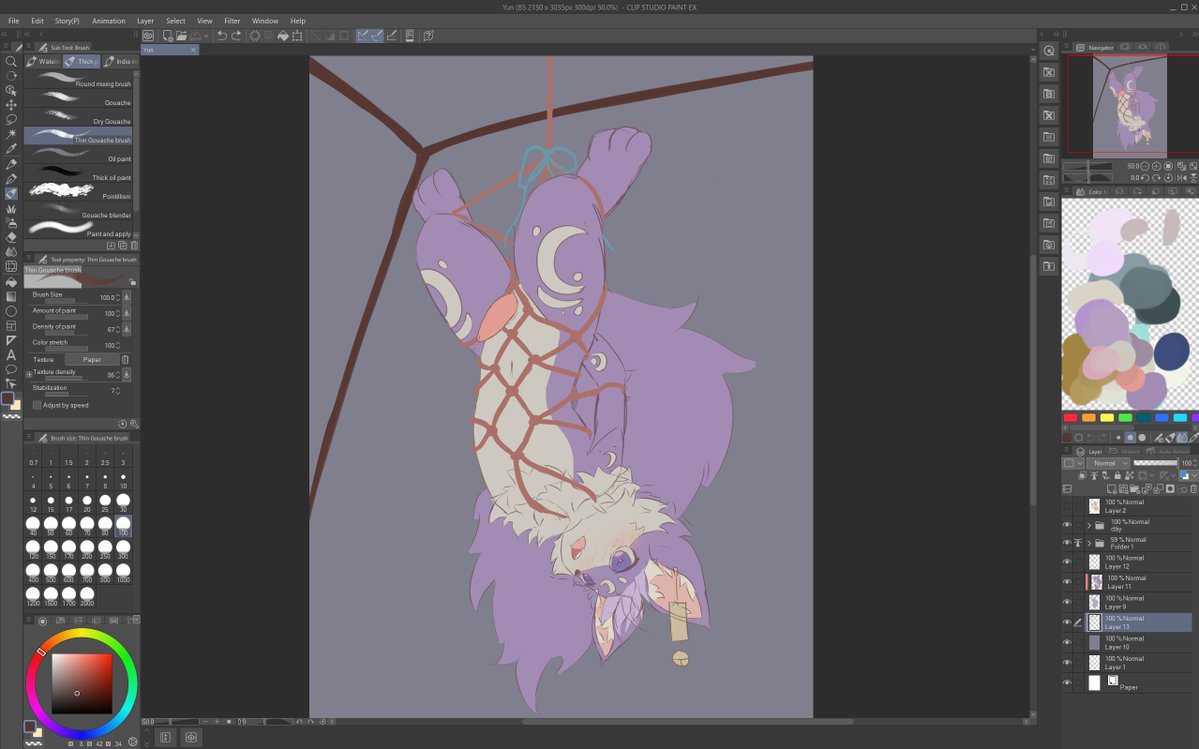
Task: Select the Round mixing brush
Action: click(78, 79)
